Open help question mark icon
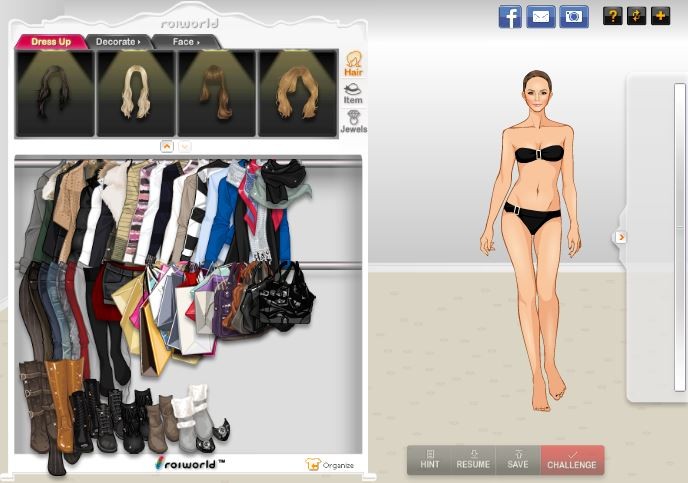This screenshot has height=483, width=688. tap(612, 16)
